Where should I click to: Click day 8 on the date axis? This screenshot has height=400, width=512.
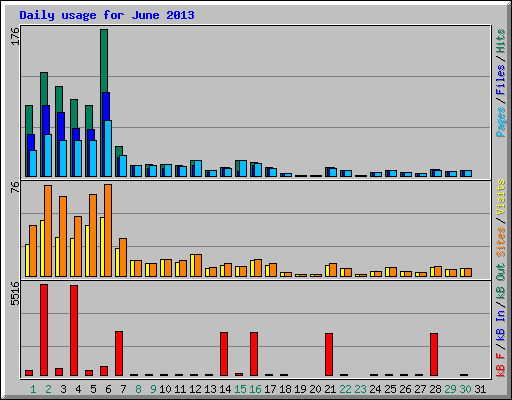click(x=138, y=389)
